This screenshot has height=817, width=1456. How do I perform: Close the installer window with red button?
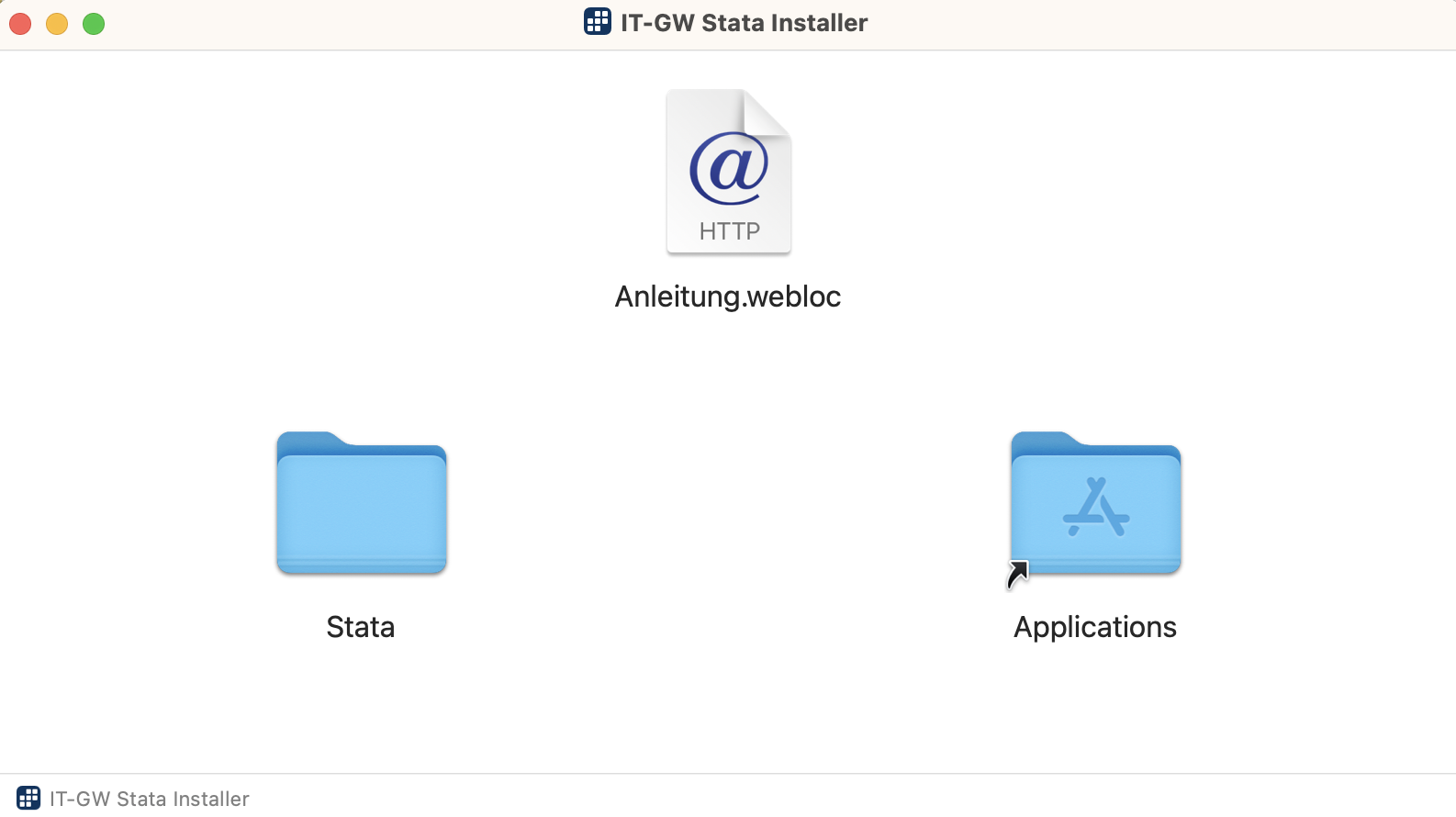point(20,24)
